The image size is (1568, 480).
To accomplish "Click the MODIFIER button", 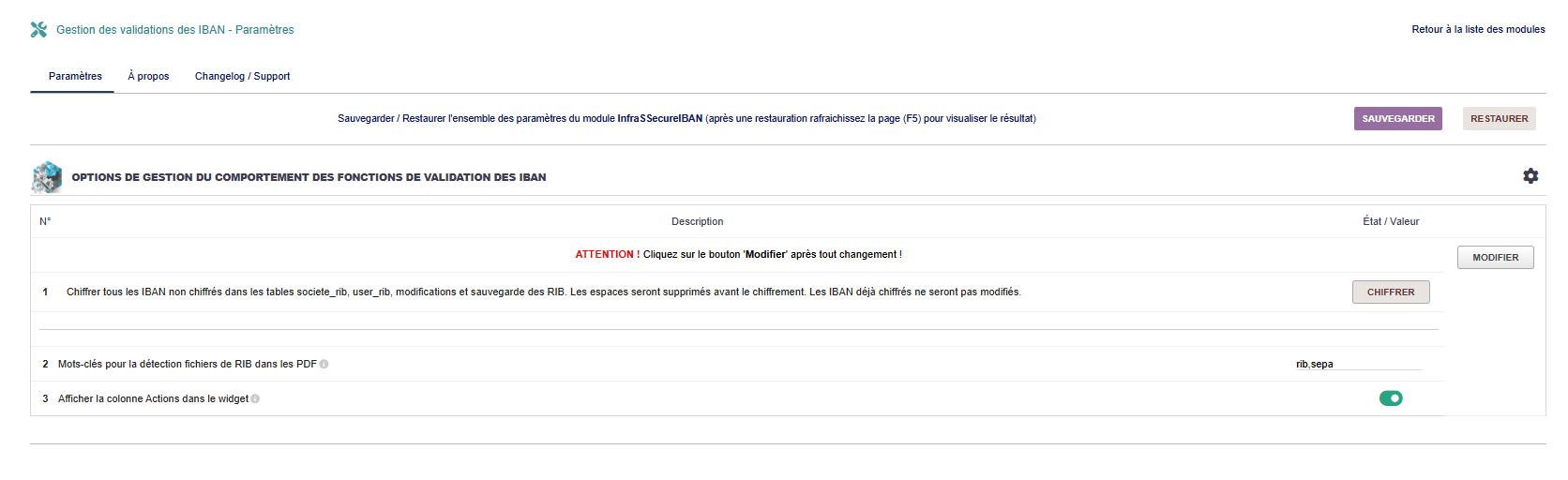I will pyautogui.click(x=1495, y=258).
